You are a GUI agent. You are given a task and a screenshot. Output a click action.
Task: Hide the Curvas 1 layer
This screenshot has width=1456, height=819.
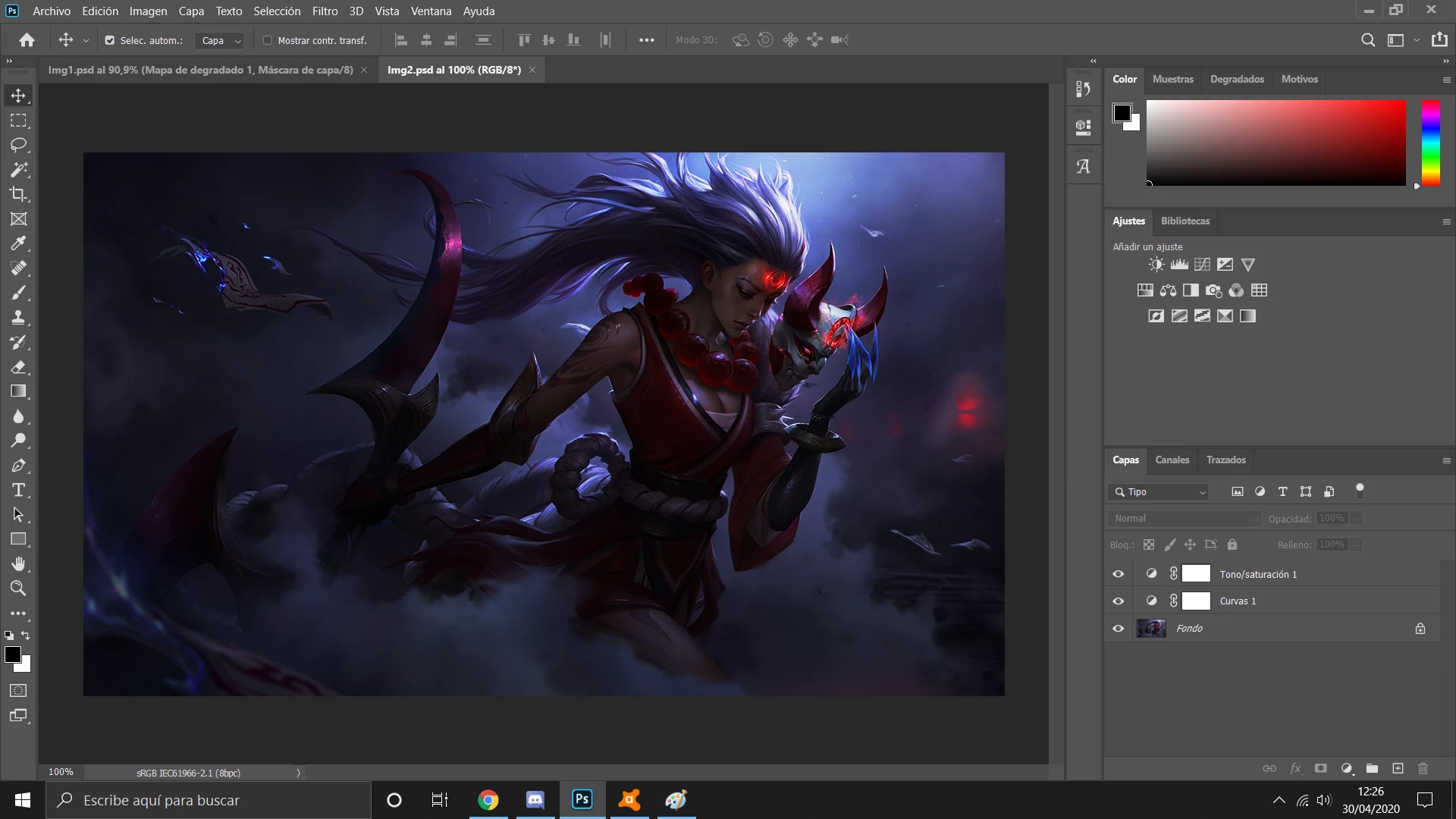point(1118,601)
